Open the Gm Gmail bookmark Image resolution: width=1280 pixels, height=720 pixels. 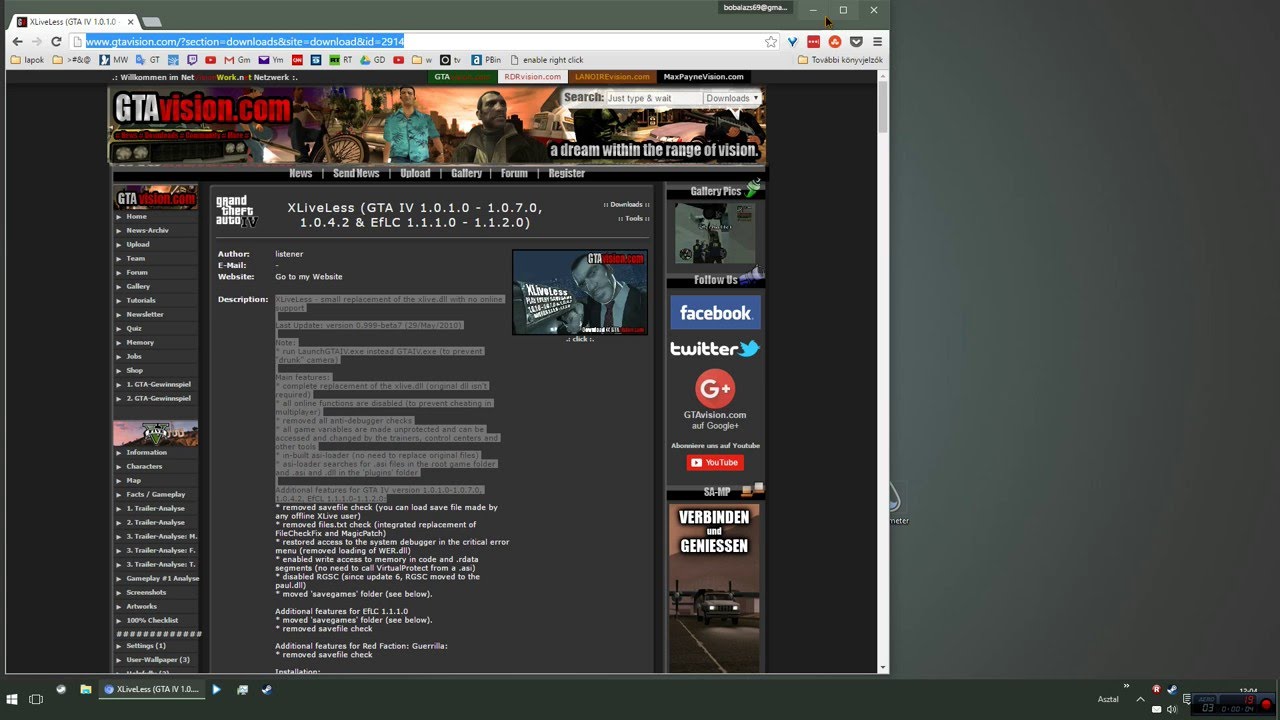236,60
